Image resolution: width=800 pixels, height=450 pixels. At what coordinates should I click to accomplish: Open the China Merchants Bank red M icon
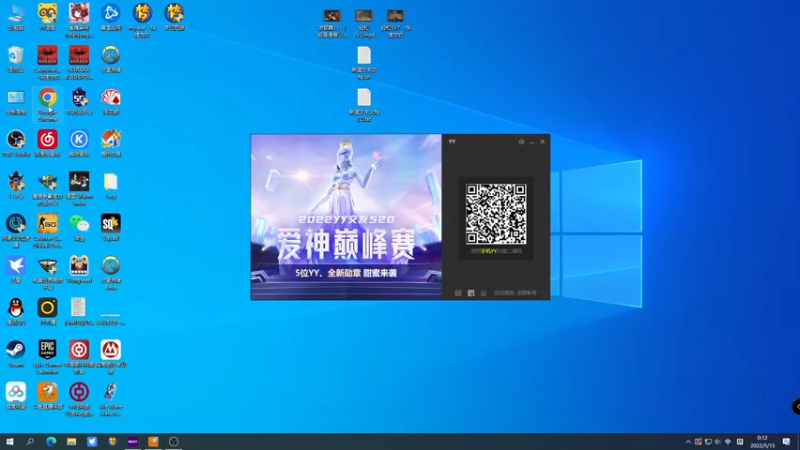(x=111, y=357)
